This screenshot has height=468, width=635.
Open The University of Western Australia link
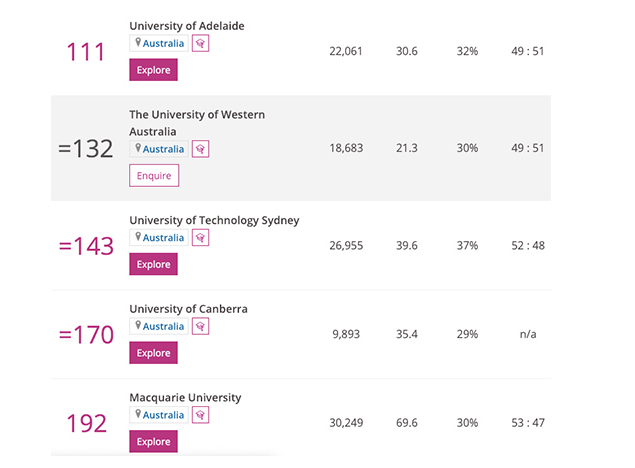(197, 115)
